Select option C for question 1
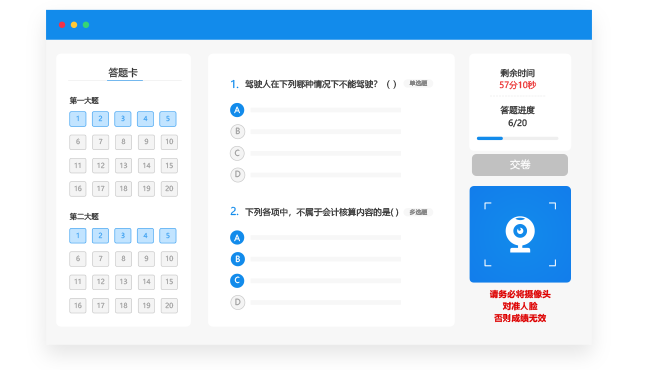Viewport: 650px width, 370px height. [x=237, y=153]
